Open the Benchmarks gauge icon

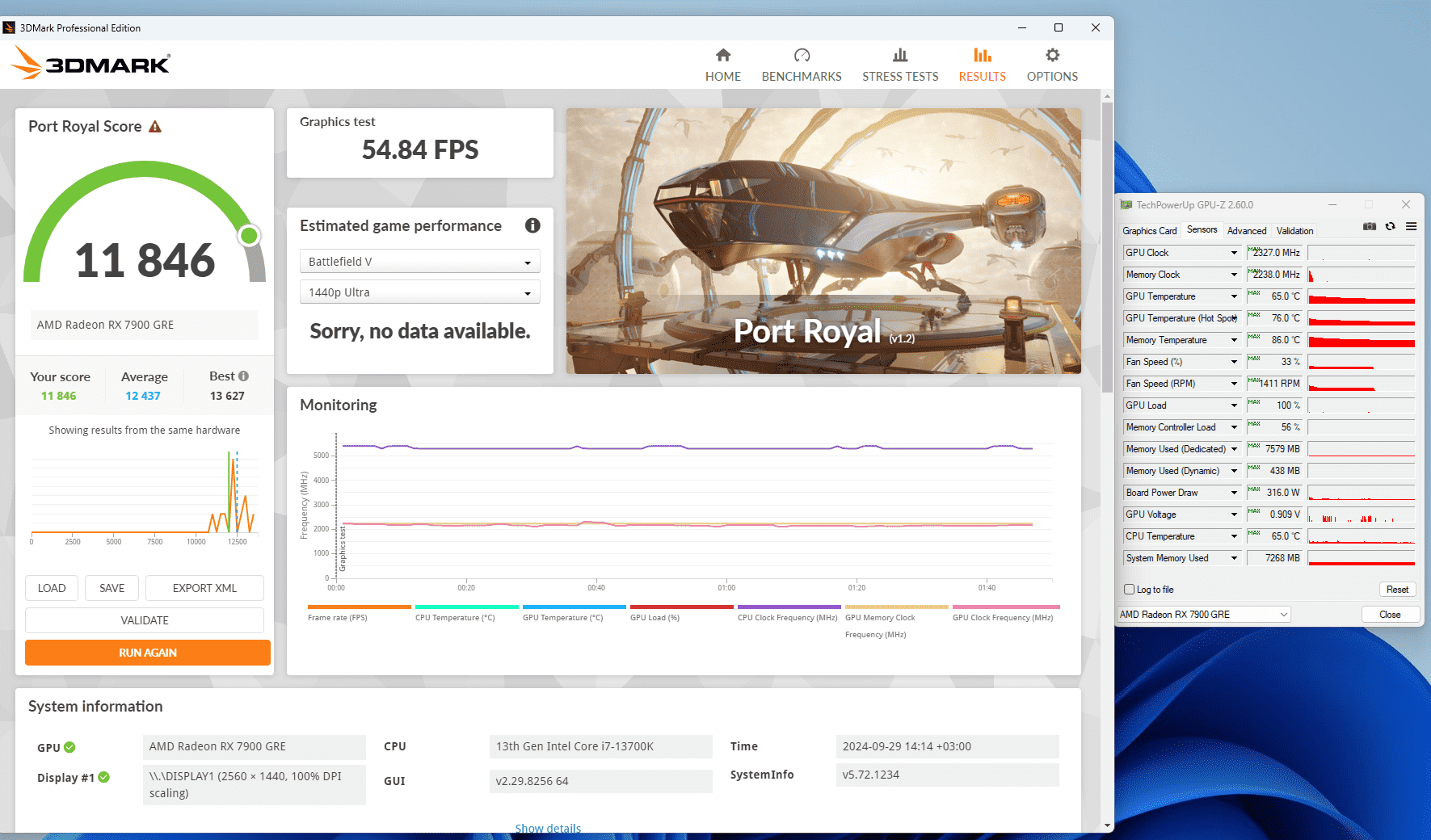[x=801, y=56]
